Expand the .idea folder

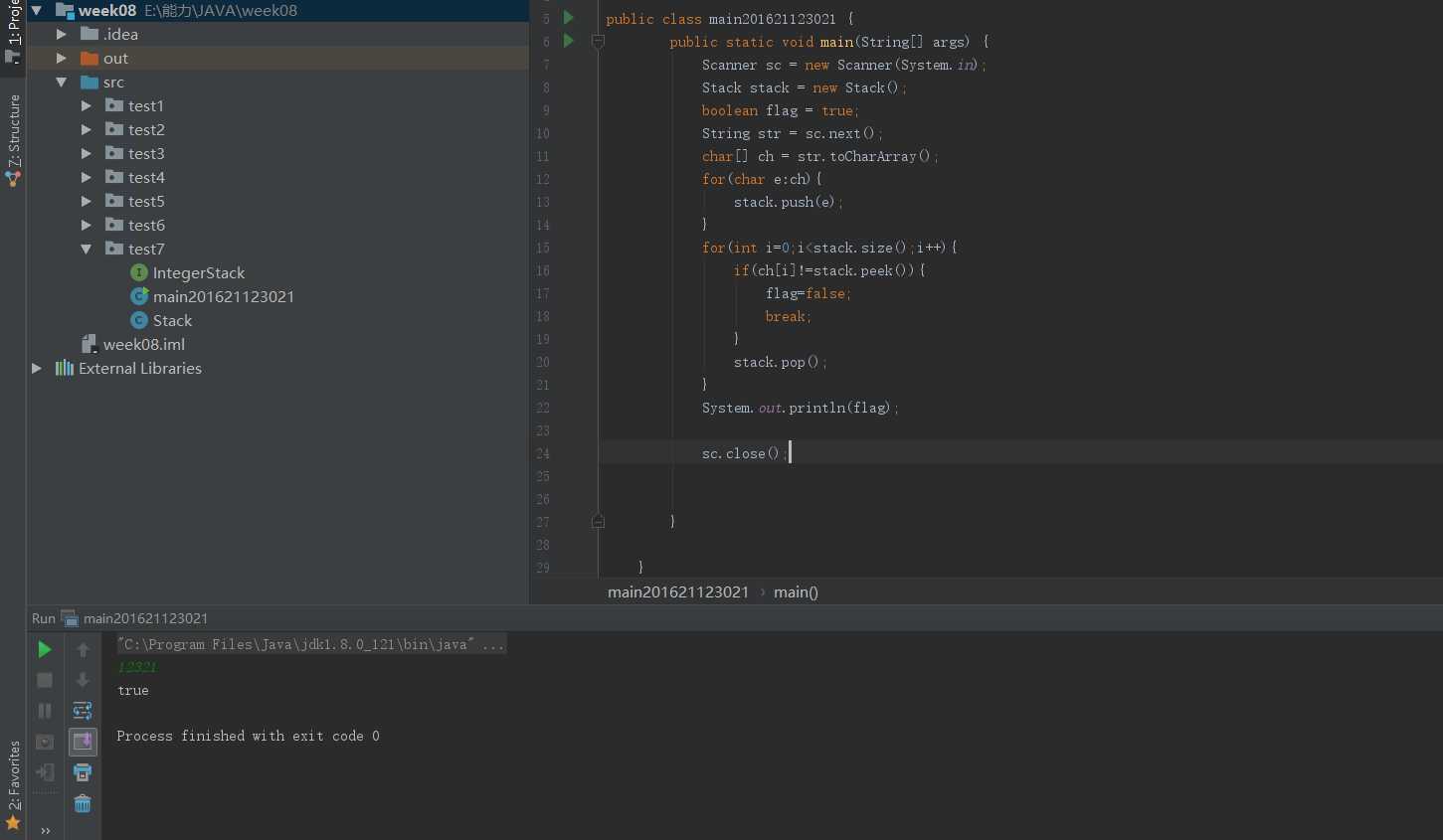click(x=62, y=34)
